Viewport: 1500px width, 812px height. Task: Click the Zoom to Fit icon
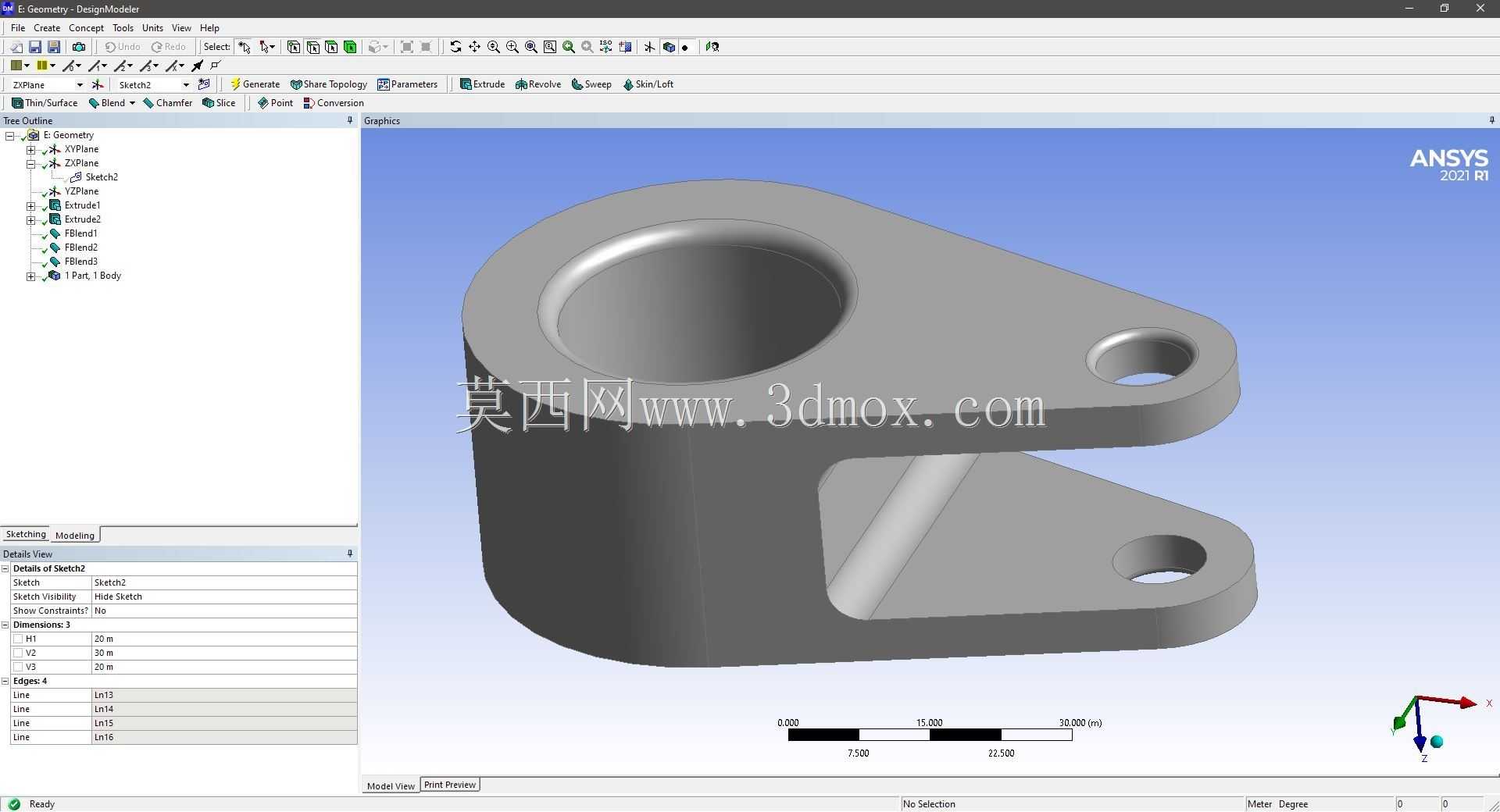[531, 47]
